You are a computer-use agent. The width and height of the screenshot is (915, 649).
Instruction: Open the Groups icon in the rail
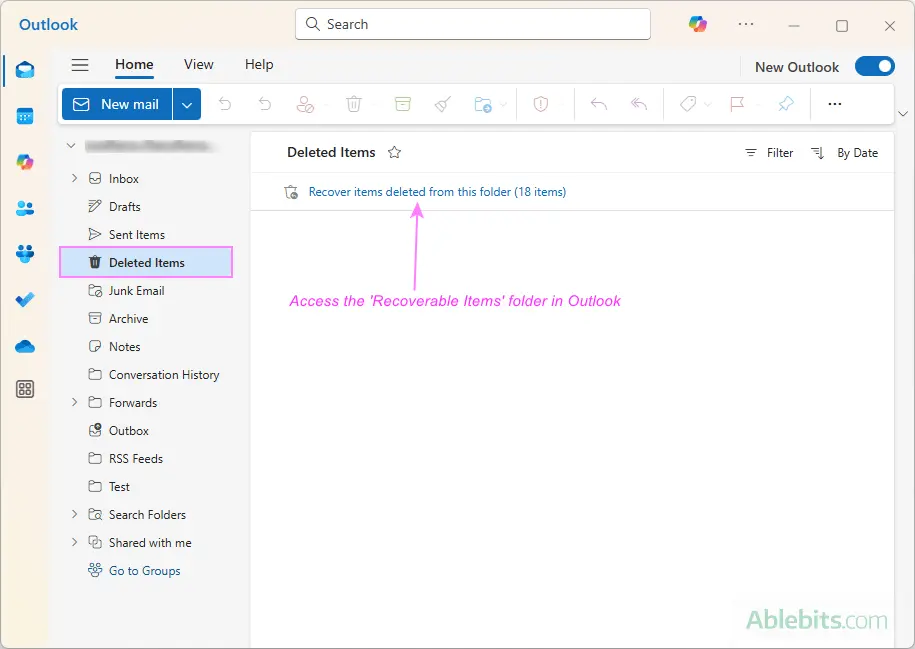(25, 254)
